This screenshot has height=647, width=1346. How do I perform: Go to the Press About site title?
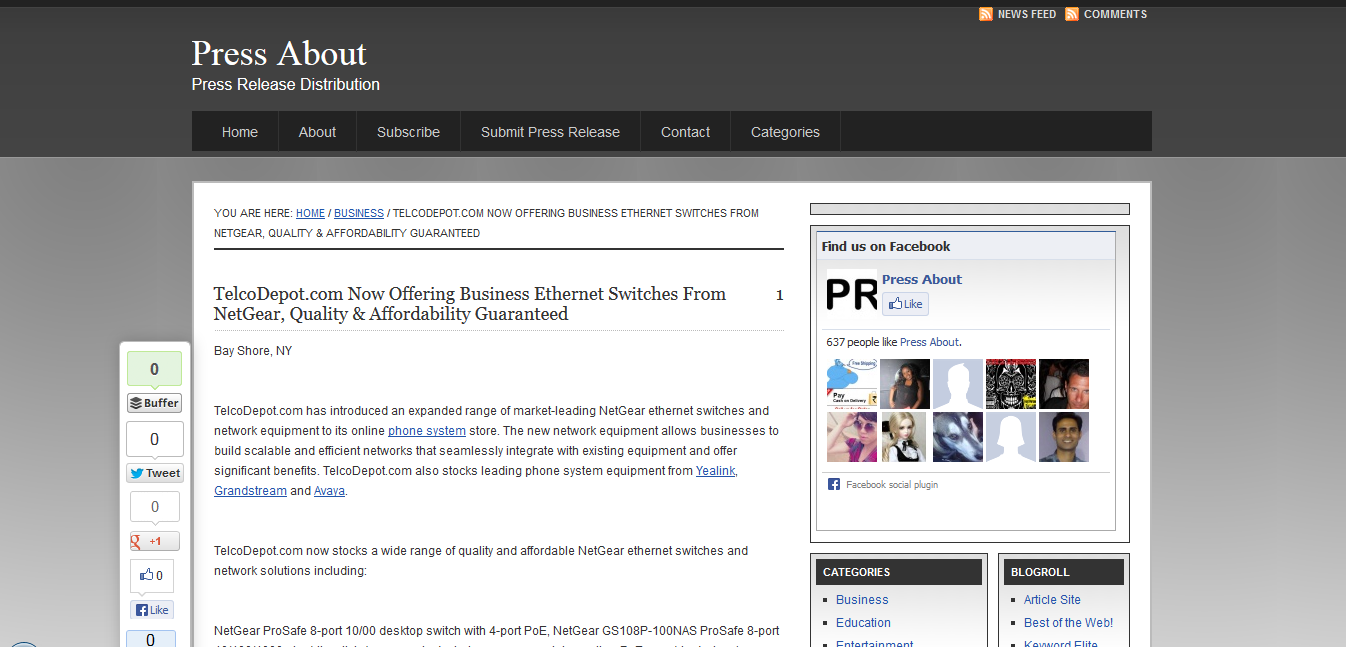[x=279, y=53]
